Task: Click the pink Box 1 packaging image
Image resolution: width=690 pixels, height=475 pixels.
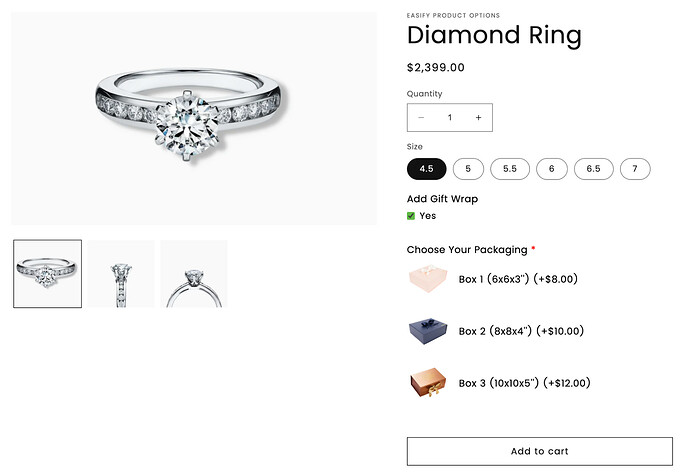Action: [x=427, y=279]
